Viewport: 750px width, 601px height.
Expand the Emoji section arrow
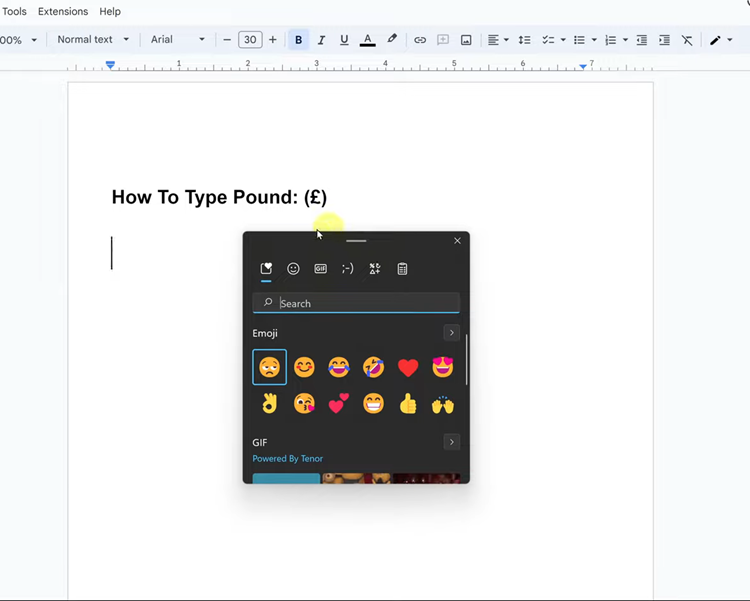(452, 333)
